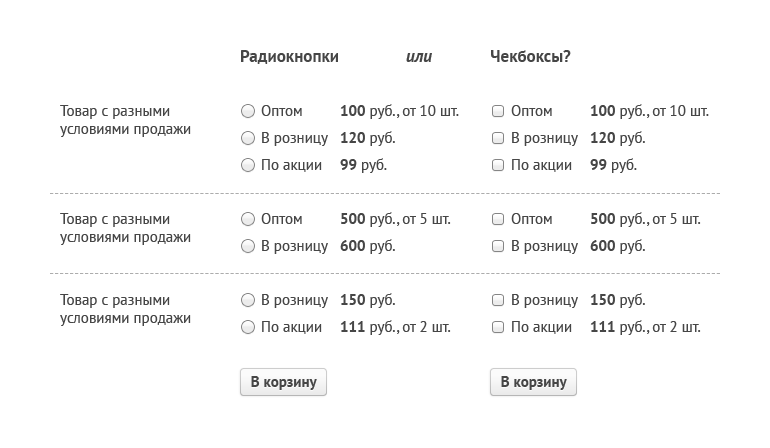Image resolution: width=770 pixels, height=448 pixels.
Task: Tick the В розницу 120 руб. checkbox
Action: (498, 138)
